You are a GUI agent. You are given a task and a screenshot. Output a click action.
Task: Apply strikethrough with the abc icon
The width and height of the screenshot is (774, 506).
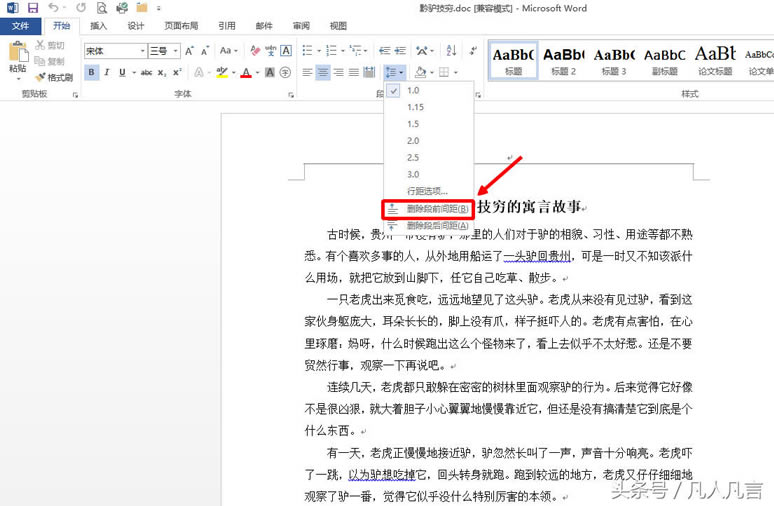(144, 72)
